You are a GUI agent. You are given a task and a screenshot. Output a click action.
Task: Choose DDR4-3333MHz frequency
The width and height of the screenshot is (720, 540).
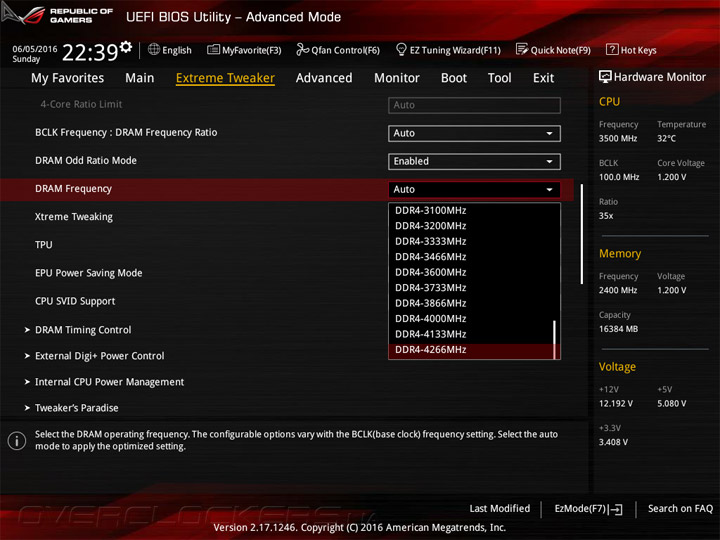point(471,242)
